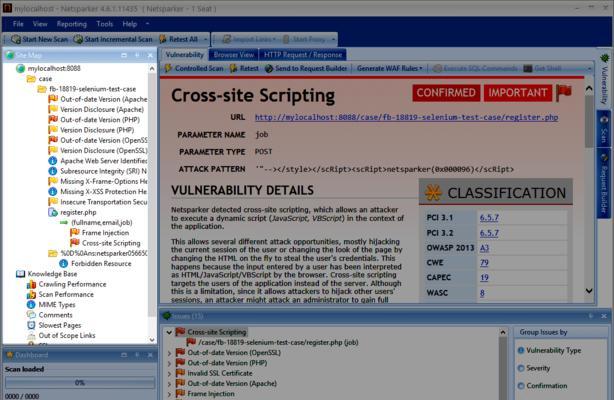Select /case/fb-18819-selenium-test-case/register.php (job) issue
The height and width of the screenshot is (400, 614).
tap(273, 342)
